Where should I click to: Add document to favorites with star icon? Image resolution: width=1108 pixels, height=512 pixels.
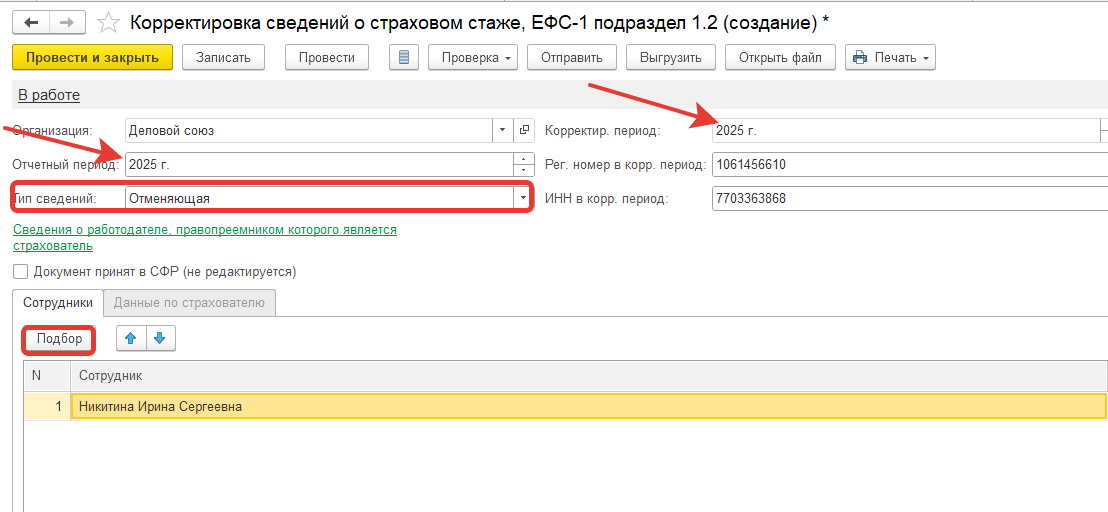click(x=111, y=21)
